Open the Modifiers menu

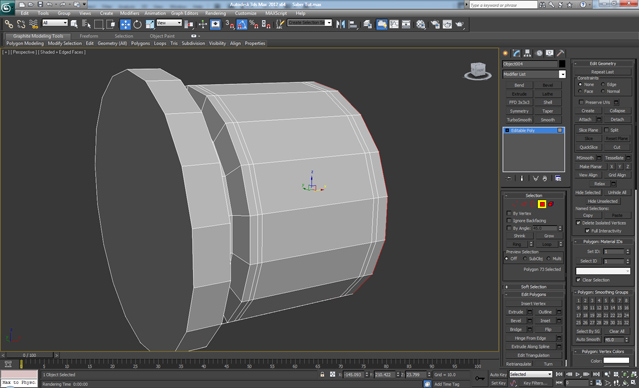click(x=130, y=13)
